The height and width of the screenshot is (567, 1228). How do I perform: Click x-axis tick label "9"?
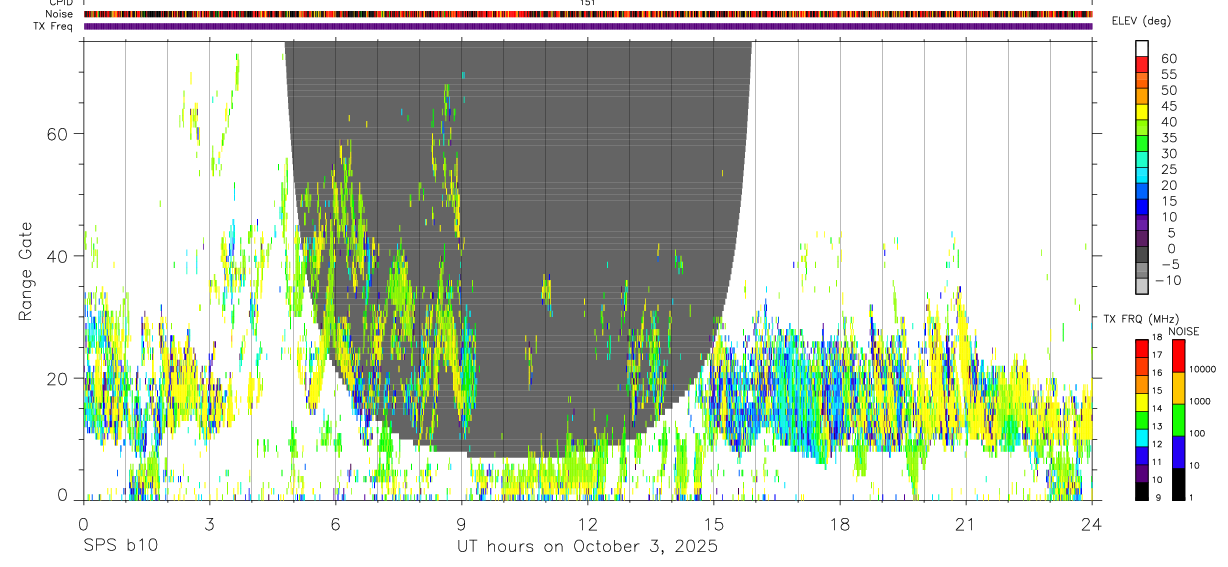point(462,523)
